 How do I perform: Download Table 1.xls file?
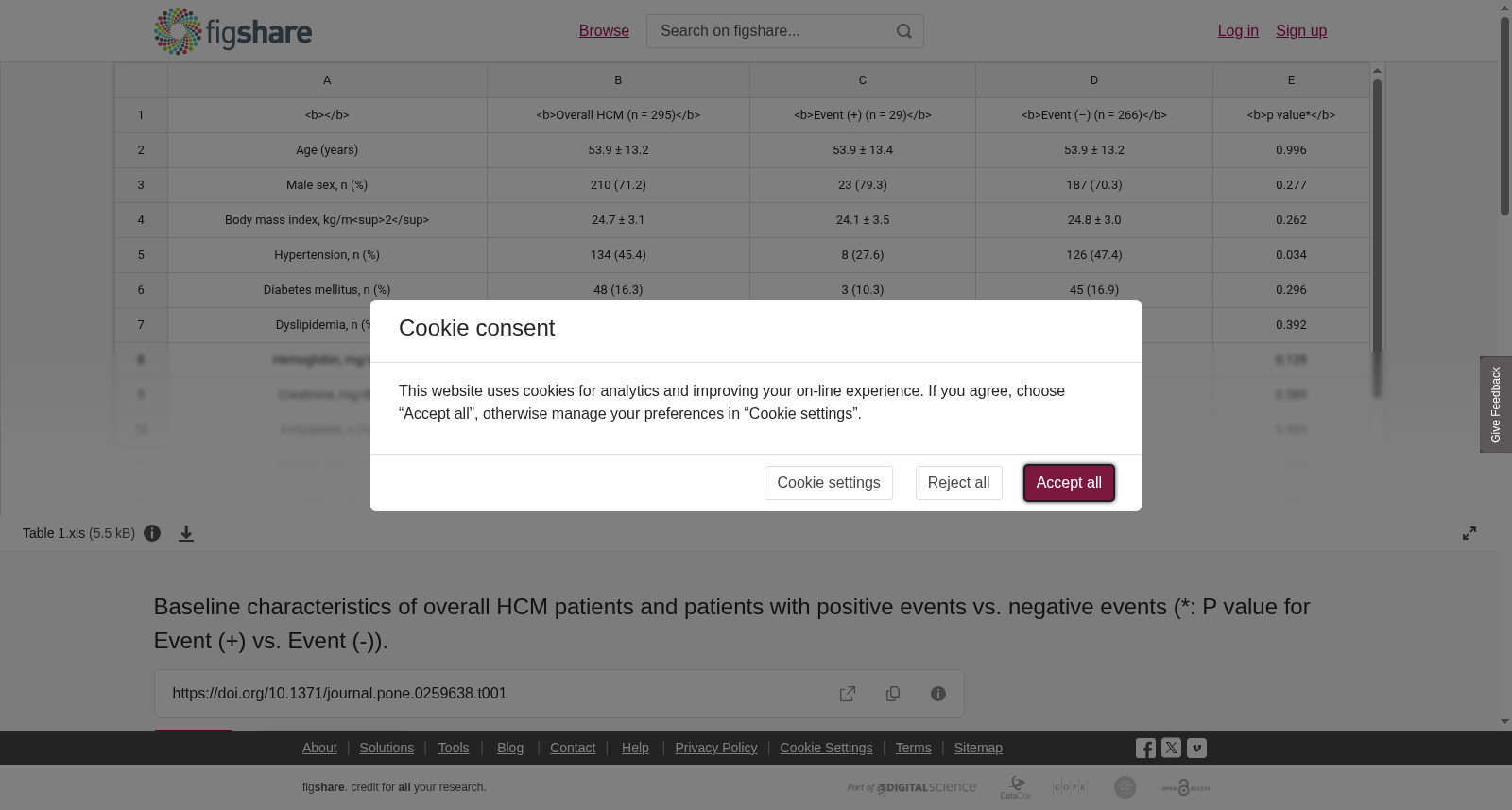tap(186, 533)
